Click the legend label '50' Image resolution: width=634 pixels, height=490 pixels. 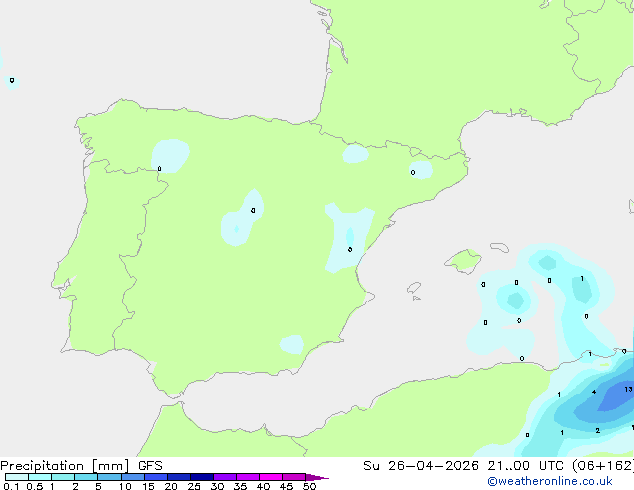click(309, 486)
